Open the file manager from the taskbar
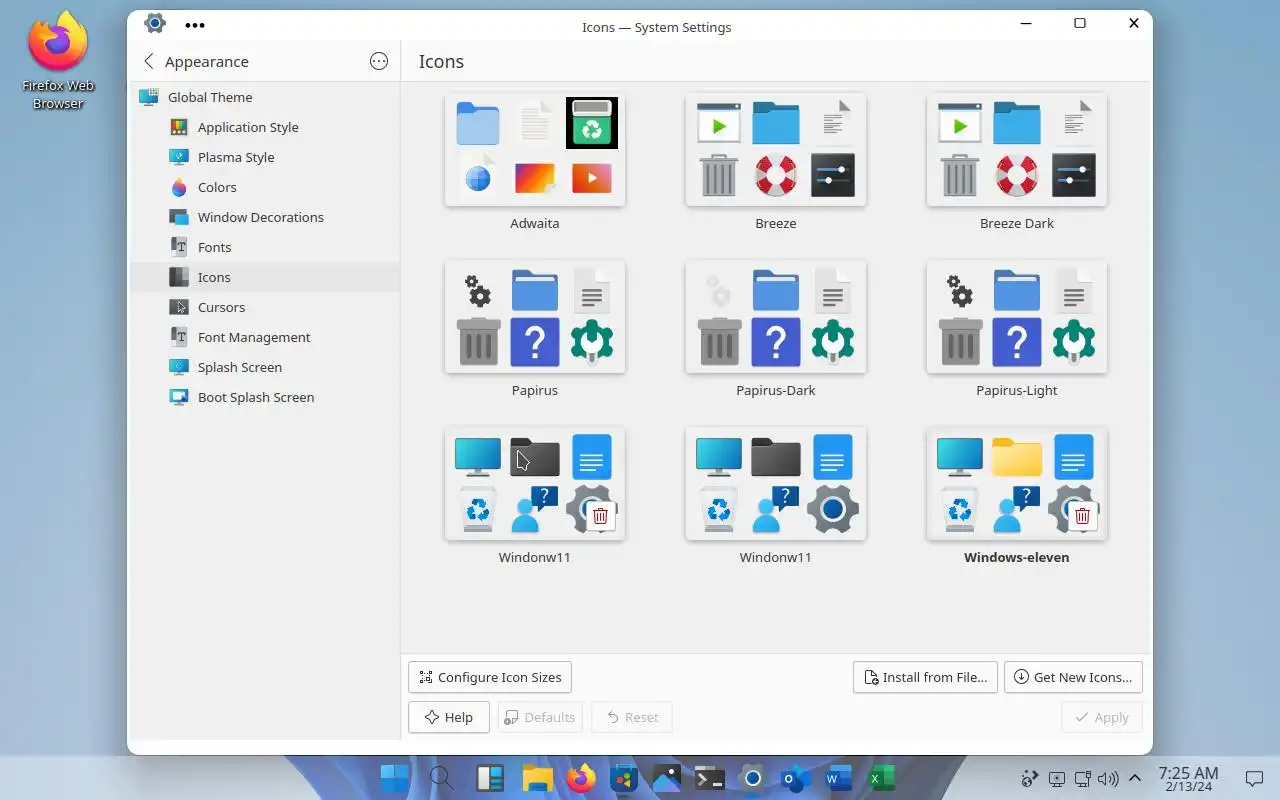1280x800 pixels. [537, 778]
